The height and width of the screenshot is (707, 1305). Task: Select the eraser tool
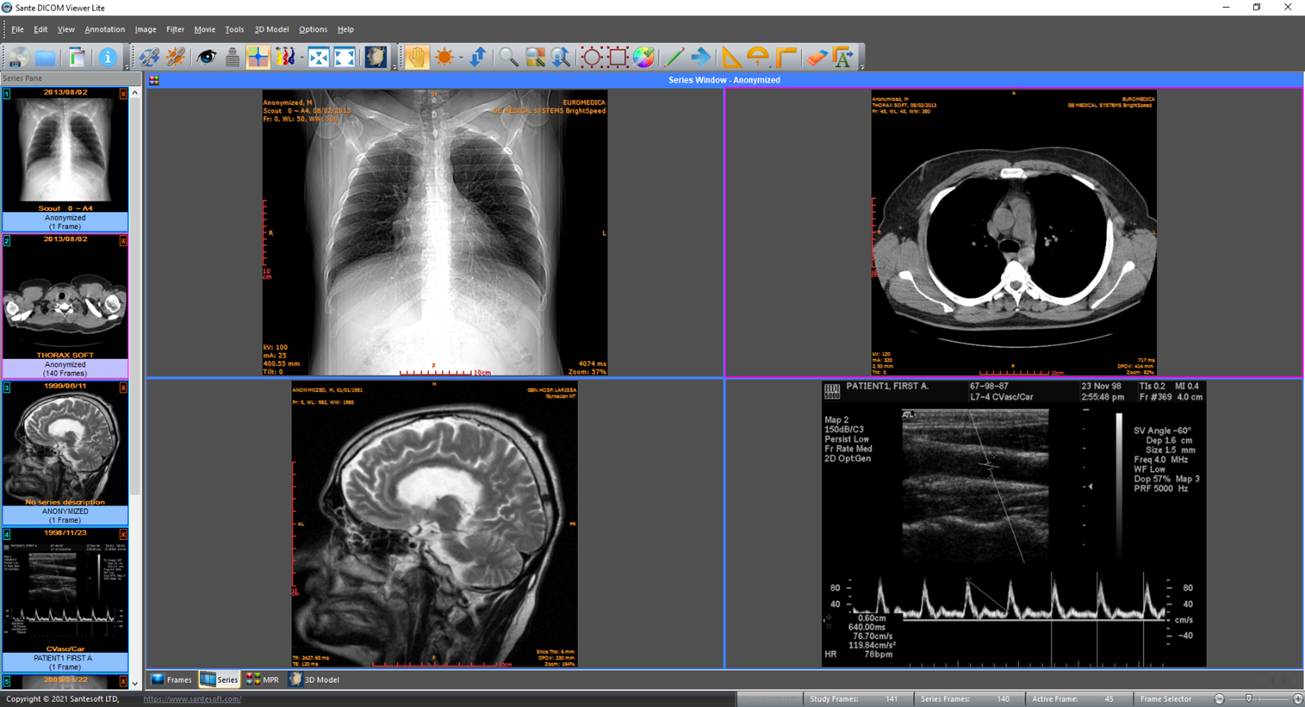[x=816, y=57]
